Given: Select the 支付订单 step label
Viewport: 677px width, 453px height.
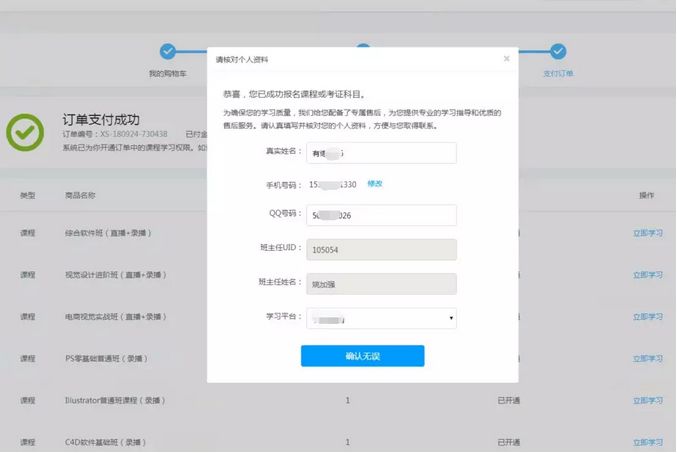Looking at the screenshot, I should pos(558,74).
